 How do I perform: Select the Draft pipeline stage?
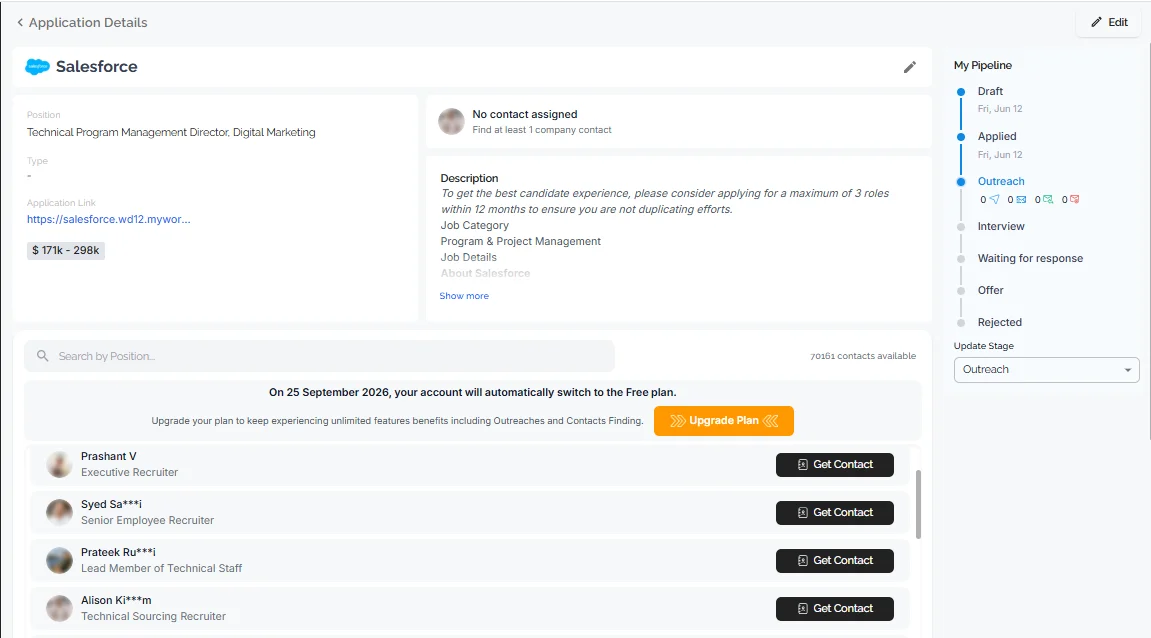(990, 92)
